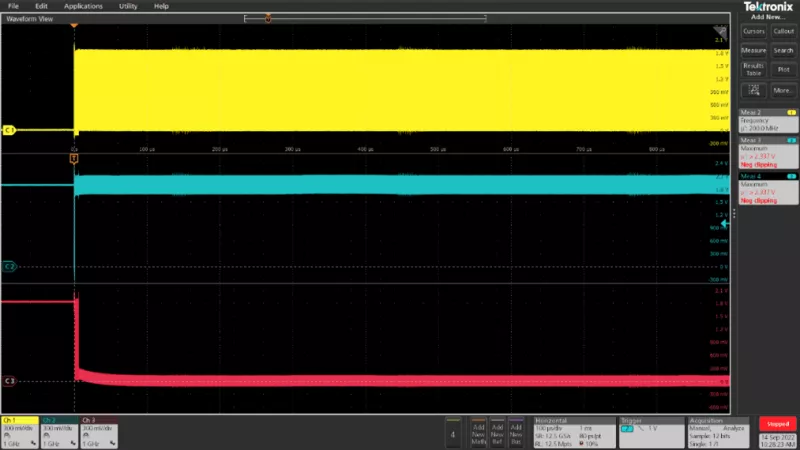Click the Cursors button
Viewport: 800px width, 450px height.
point(753,31)
